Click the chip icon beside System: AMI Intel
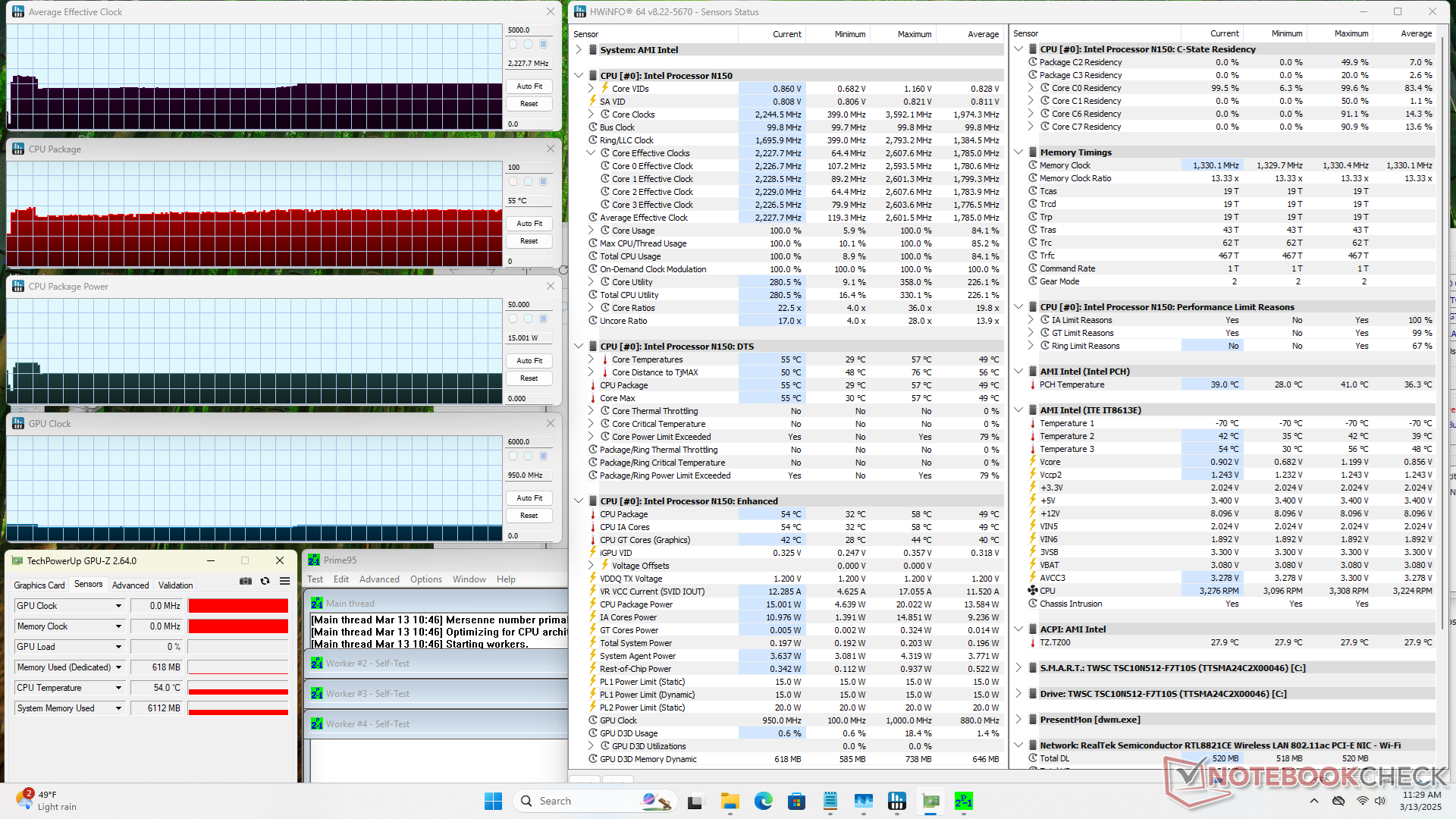The width and height of the screenshot is (1456, 819). tap(593, 50)
